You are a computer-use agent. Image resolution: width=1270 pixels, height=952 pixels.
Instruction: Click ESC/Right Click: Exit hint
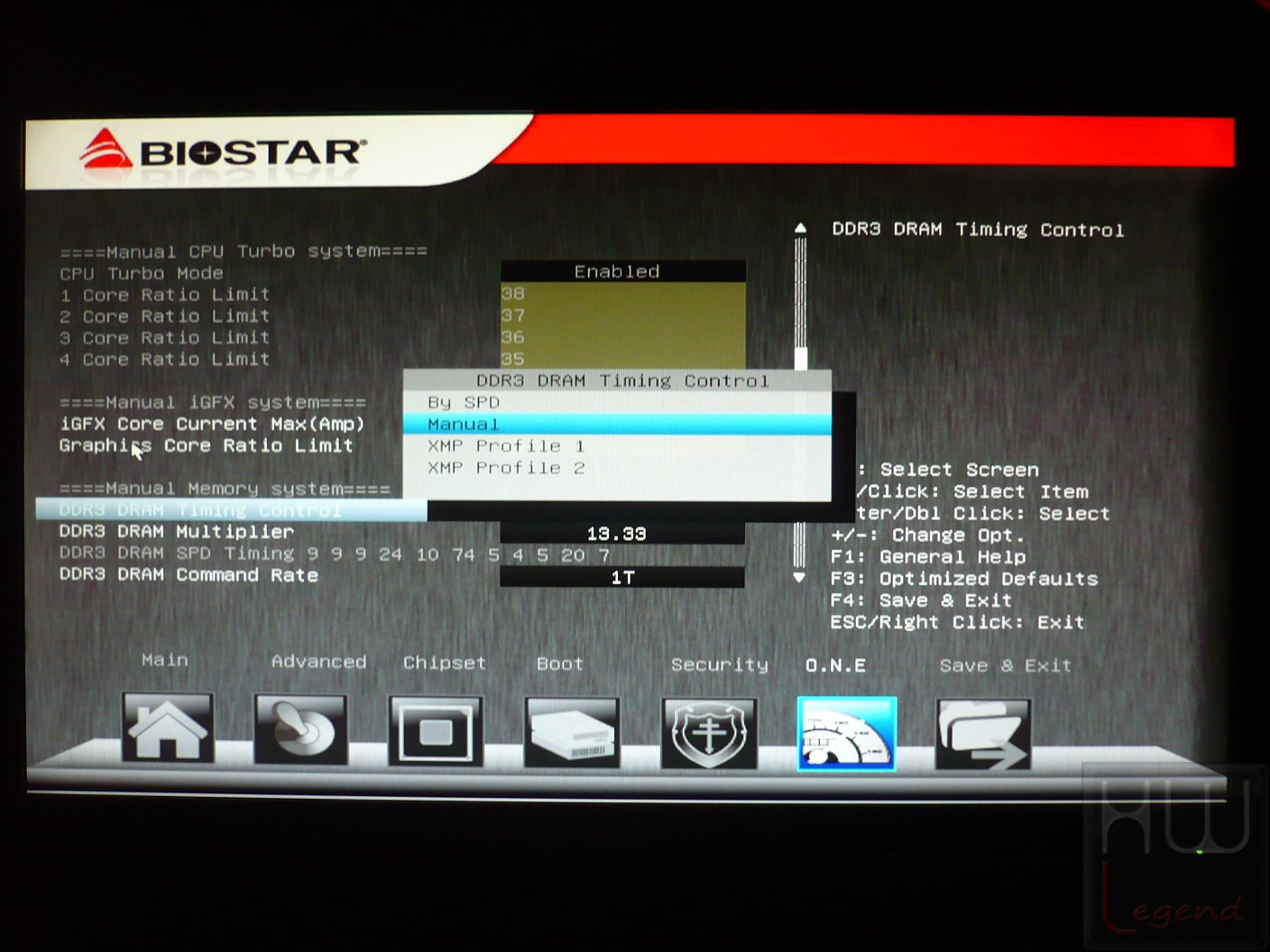coord(957,622)
